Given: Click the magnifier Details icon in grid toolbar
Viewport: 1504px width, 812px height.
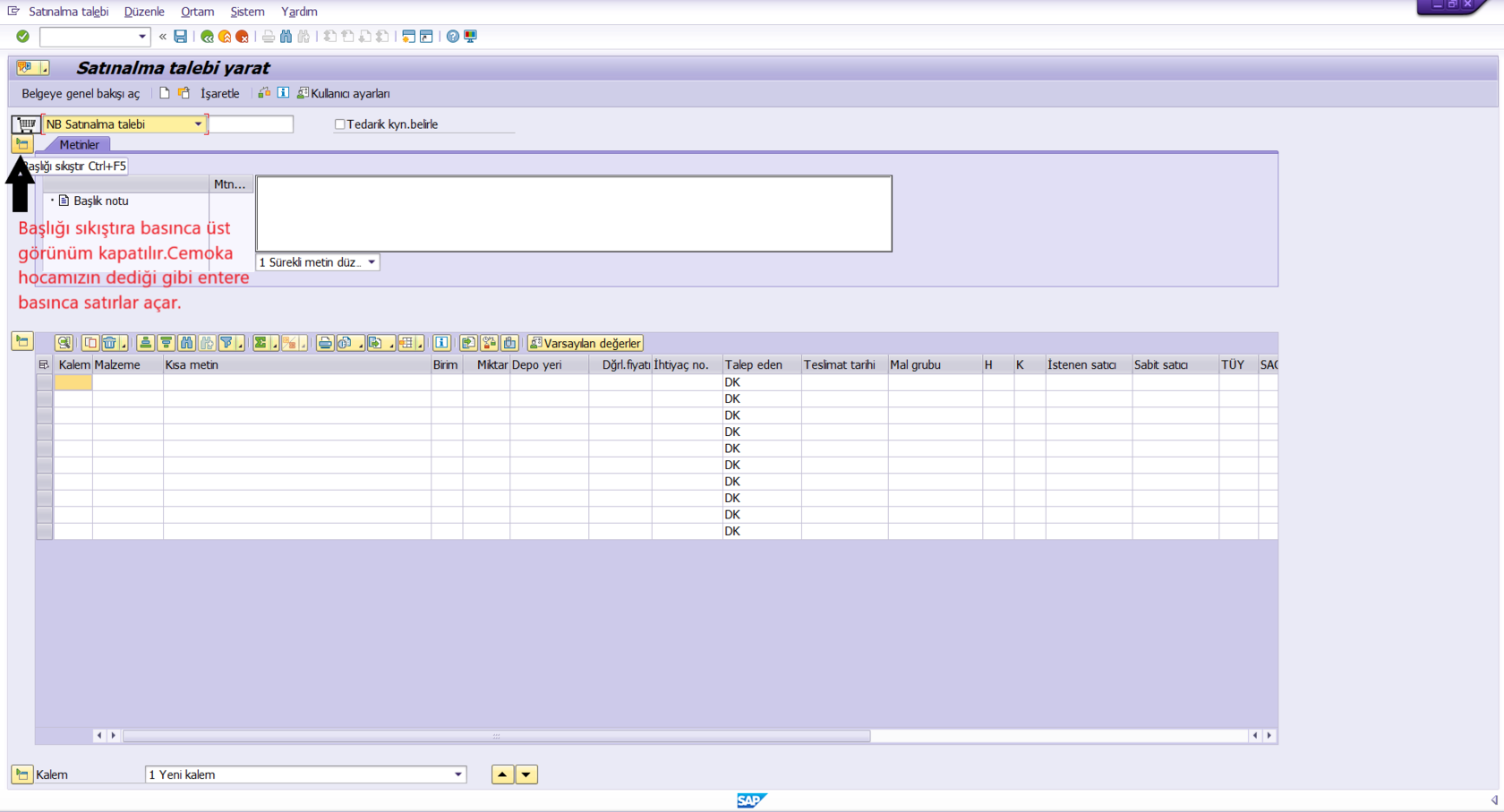Looking at the screenshot, I should coord(64,343).
